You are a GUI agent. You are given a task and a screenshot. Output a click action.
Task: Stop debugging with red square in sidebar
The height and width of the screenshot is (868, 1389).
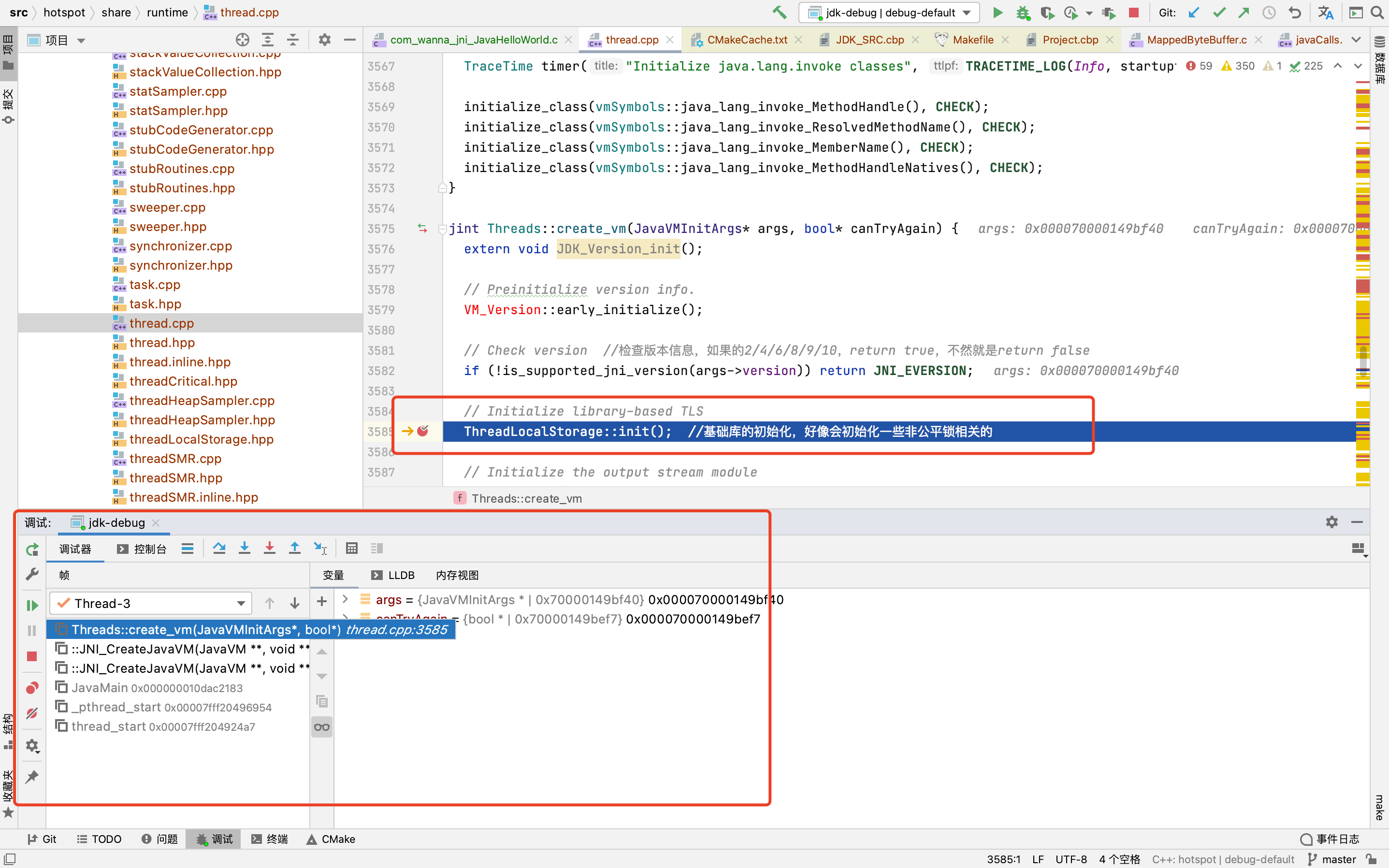(x=32, y=656)
